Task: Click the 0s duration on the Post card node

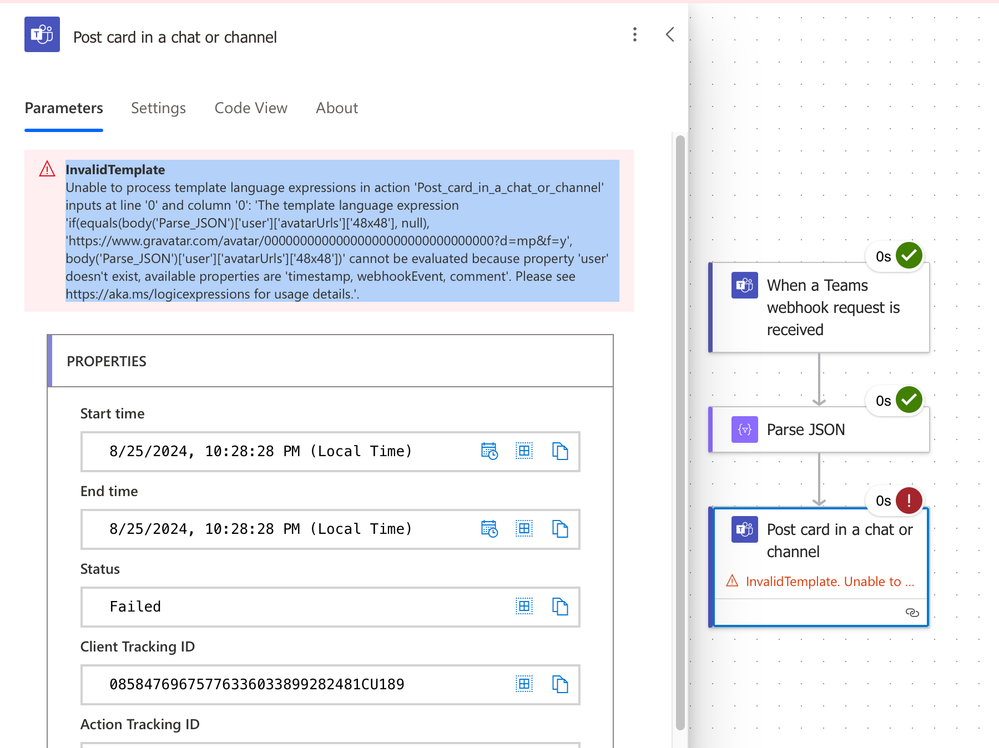Action: tap(883, 501)
